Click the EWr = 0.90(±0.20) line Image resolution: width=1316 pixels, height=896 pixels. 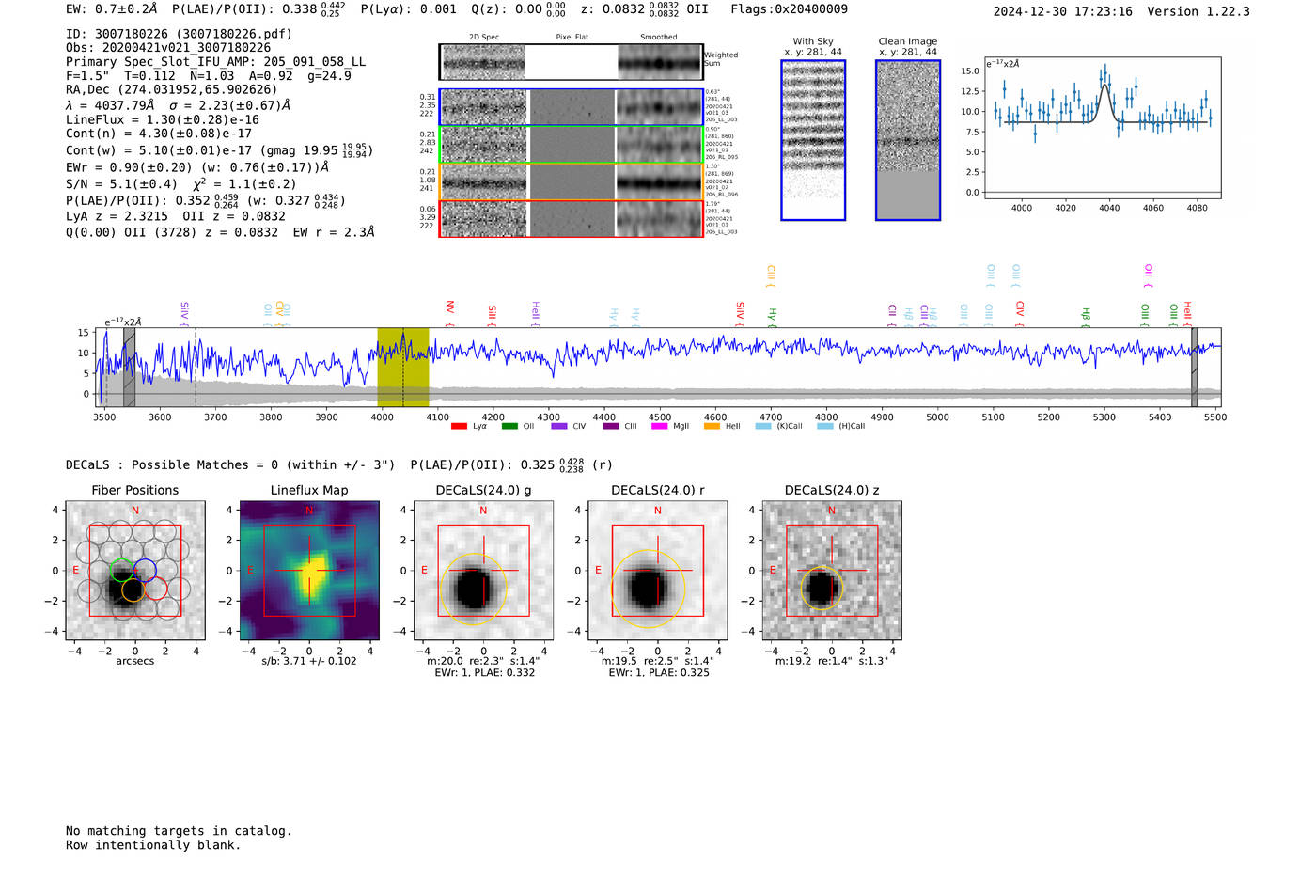pyautogui.click(x=197, y=167)
